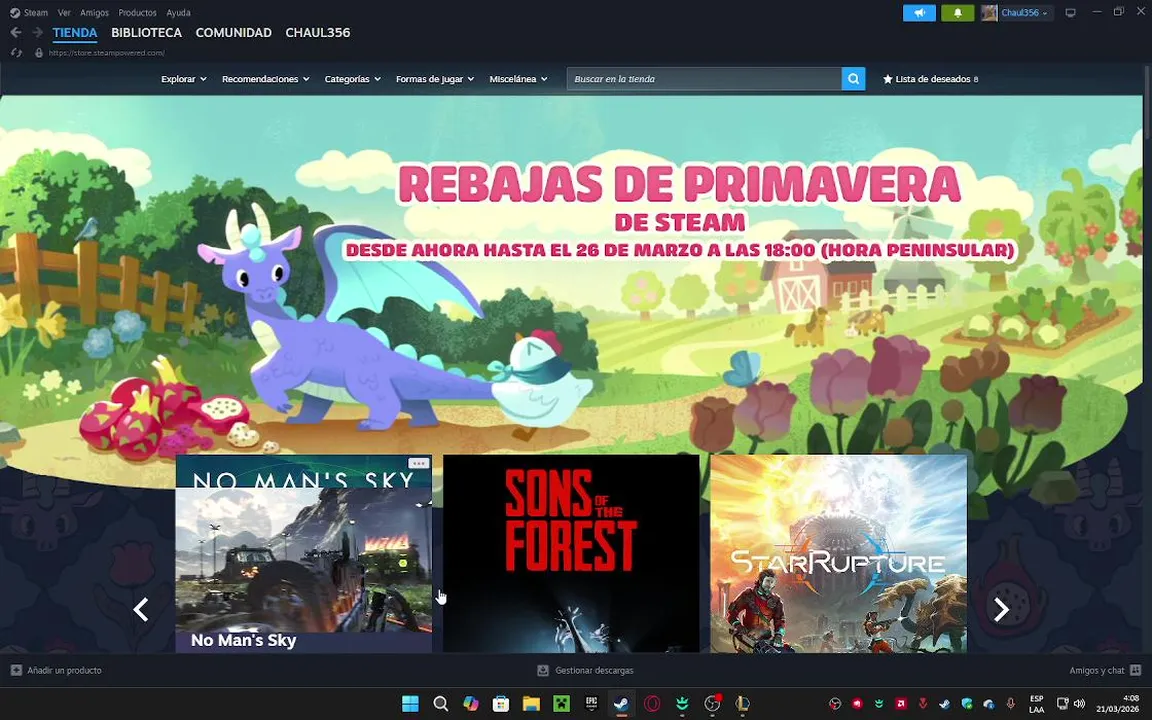This screenshot has width=1152, height=720.
Task: Open Microsoft Store from taskbar
Action: (501, 704)
